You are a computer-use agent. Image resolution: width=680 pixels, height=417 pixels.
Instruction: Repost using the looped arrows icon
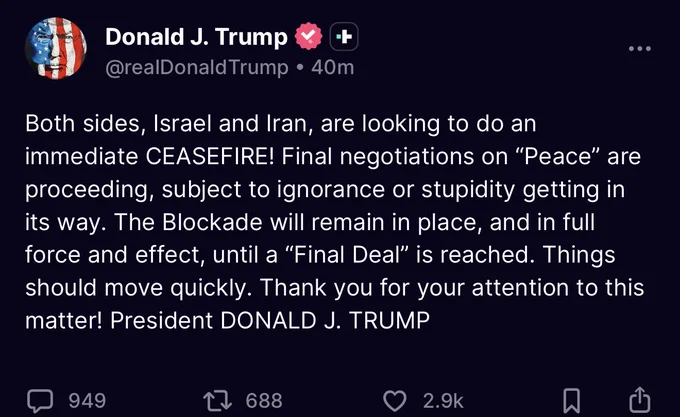coord(218,401)
